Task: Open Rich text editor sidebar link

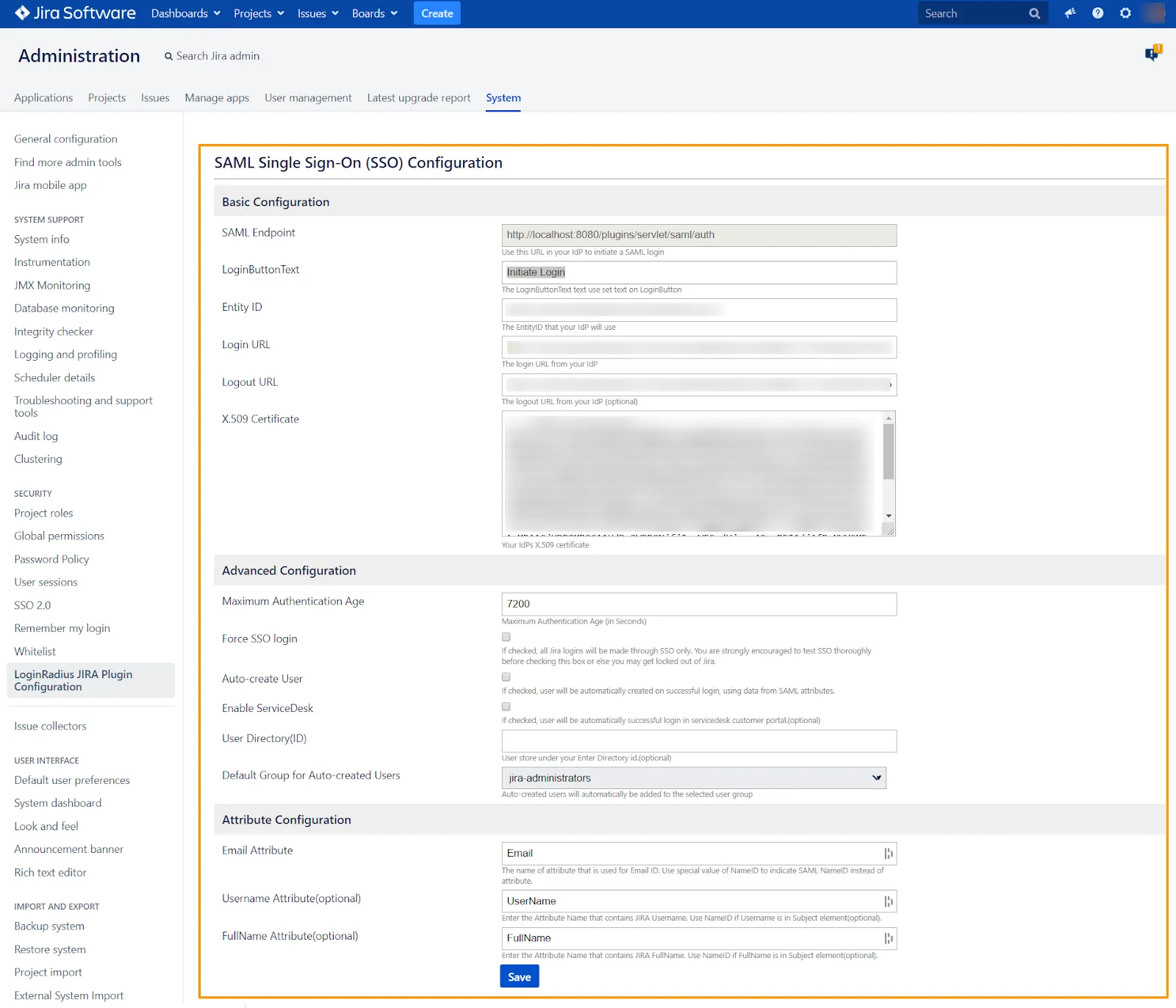Action: 50,873
